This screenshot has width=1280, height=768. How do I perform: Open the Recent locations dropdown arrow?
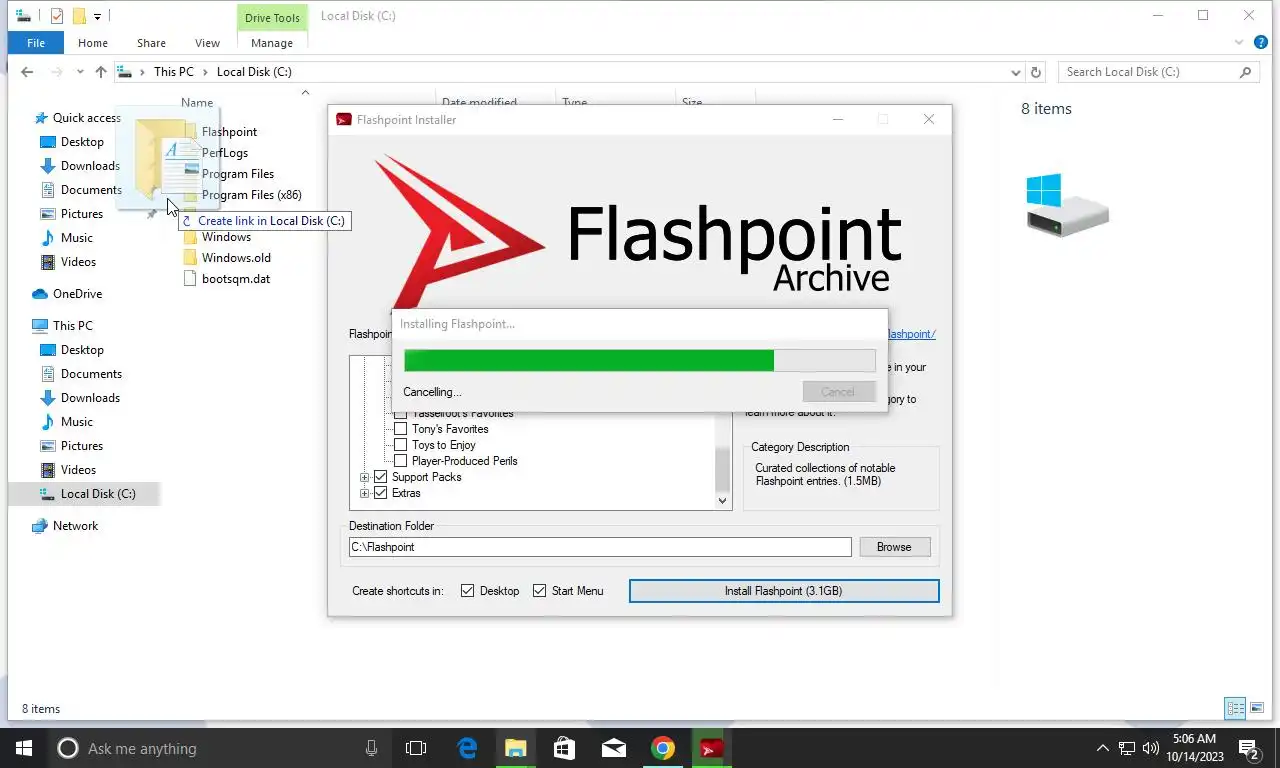[x=80, y=72]
